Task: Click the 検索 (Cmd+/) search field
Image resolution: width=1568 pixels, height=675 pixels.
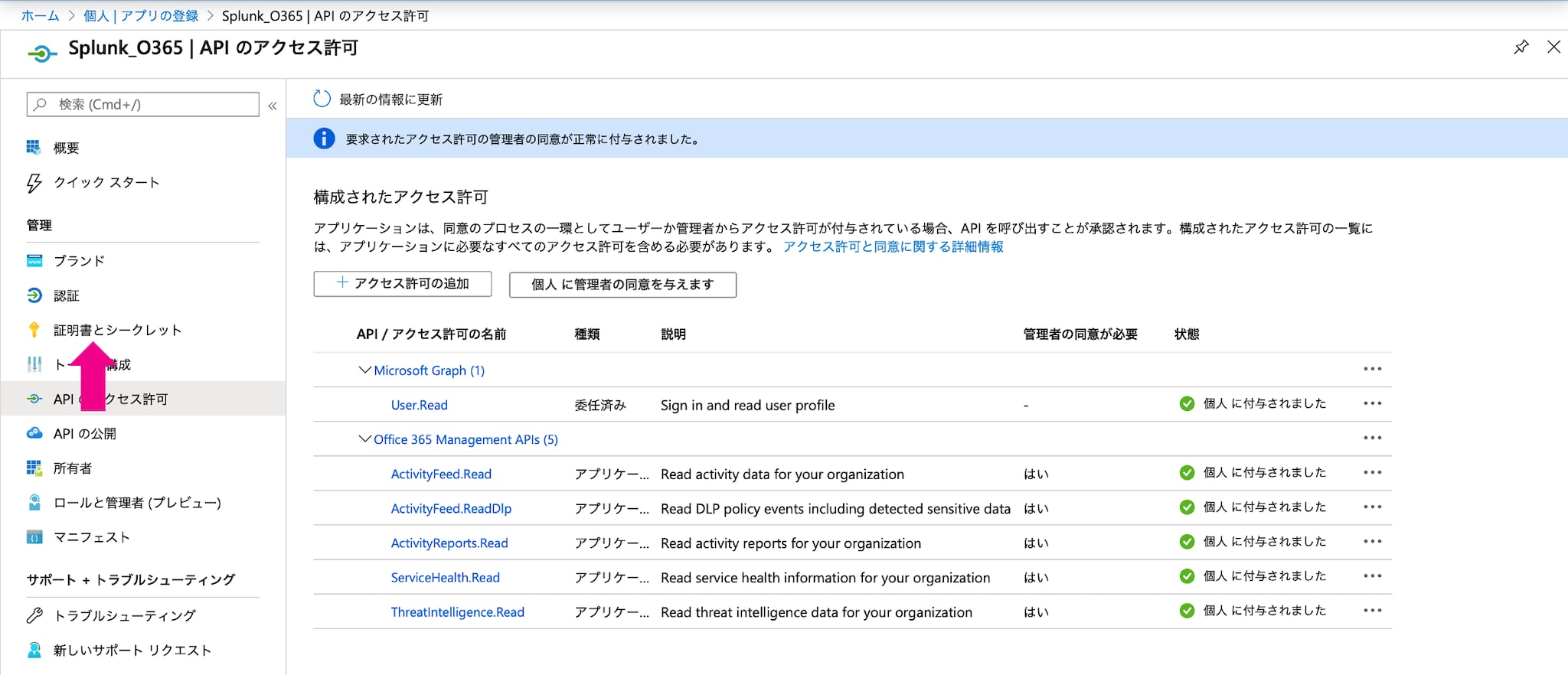Action: click(142, 104)
